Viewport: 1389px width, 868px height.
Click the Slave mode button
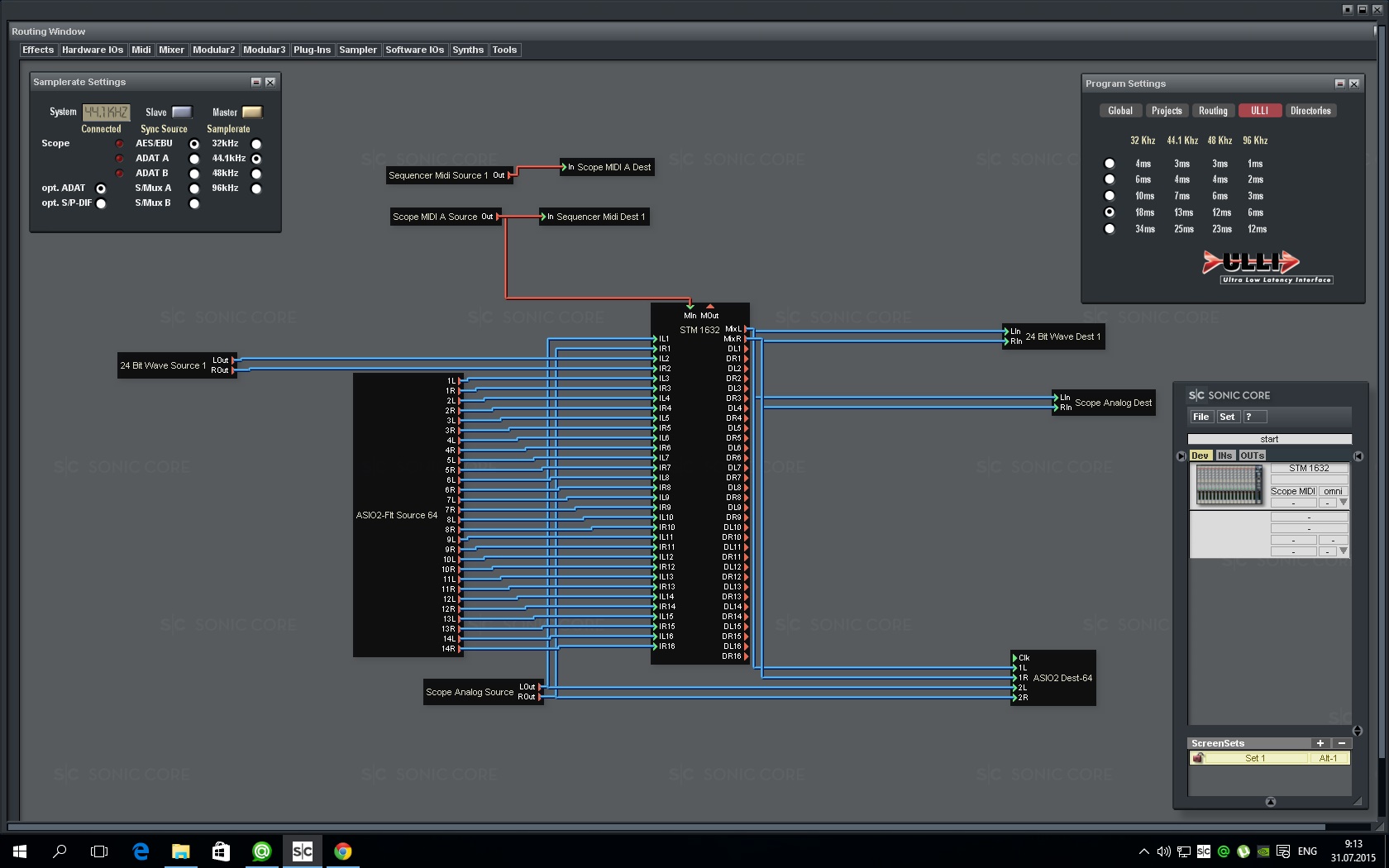[182, 112]
